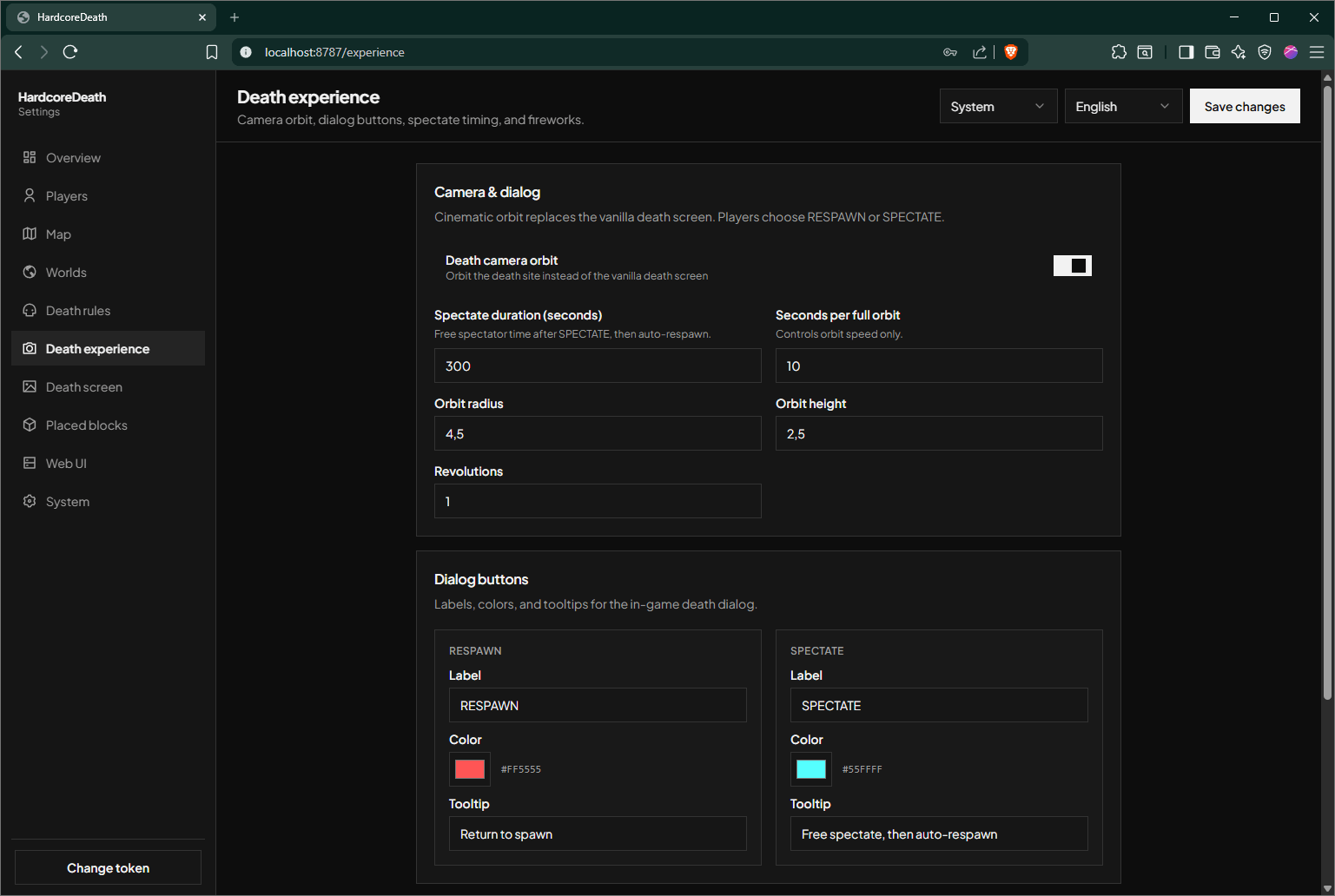Click the Orbit radius input field

click(x=598, y=433)
